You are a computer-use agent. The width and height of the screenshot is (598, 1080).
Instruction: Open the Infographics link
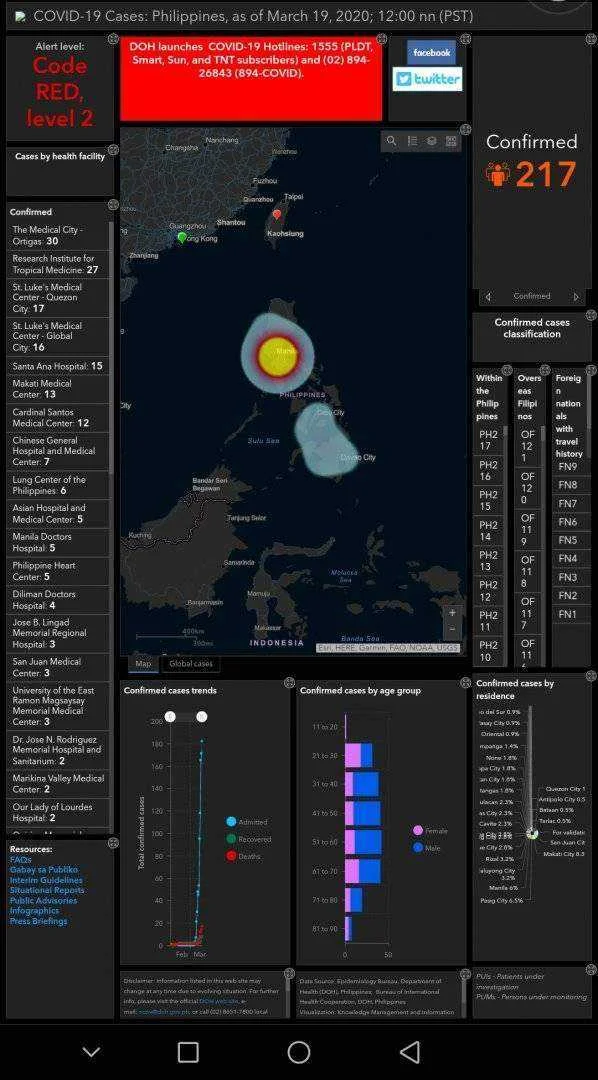click(x=34, y=911)
